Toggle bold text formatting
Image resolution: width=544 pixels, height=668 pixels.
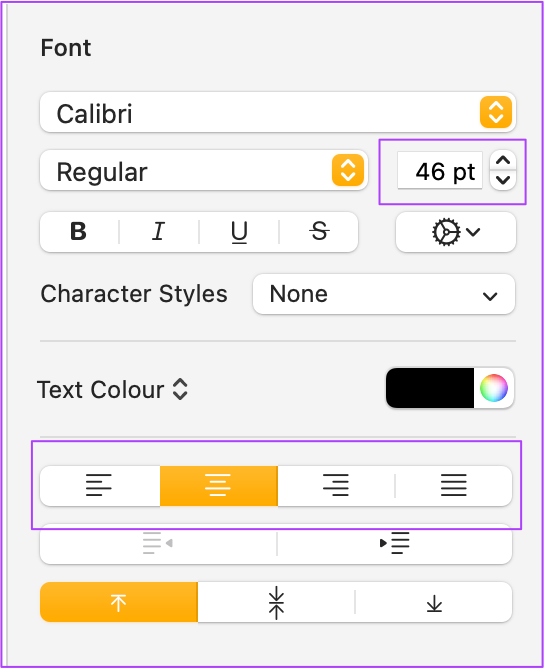(x=79, y=232)
